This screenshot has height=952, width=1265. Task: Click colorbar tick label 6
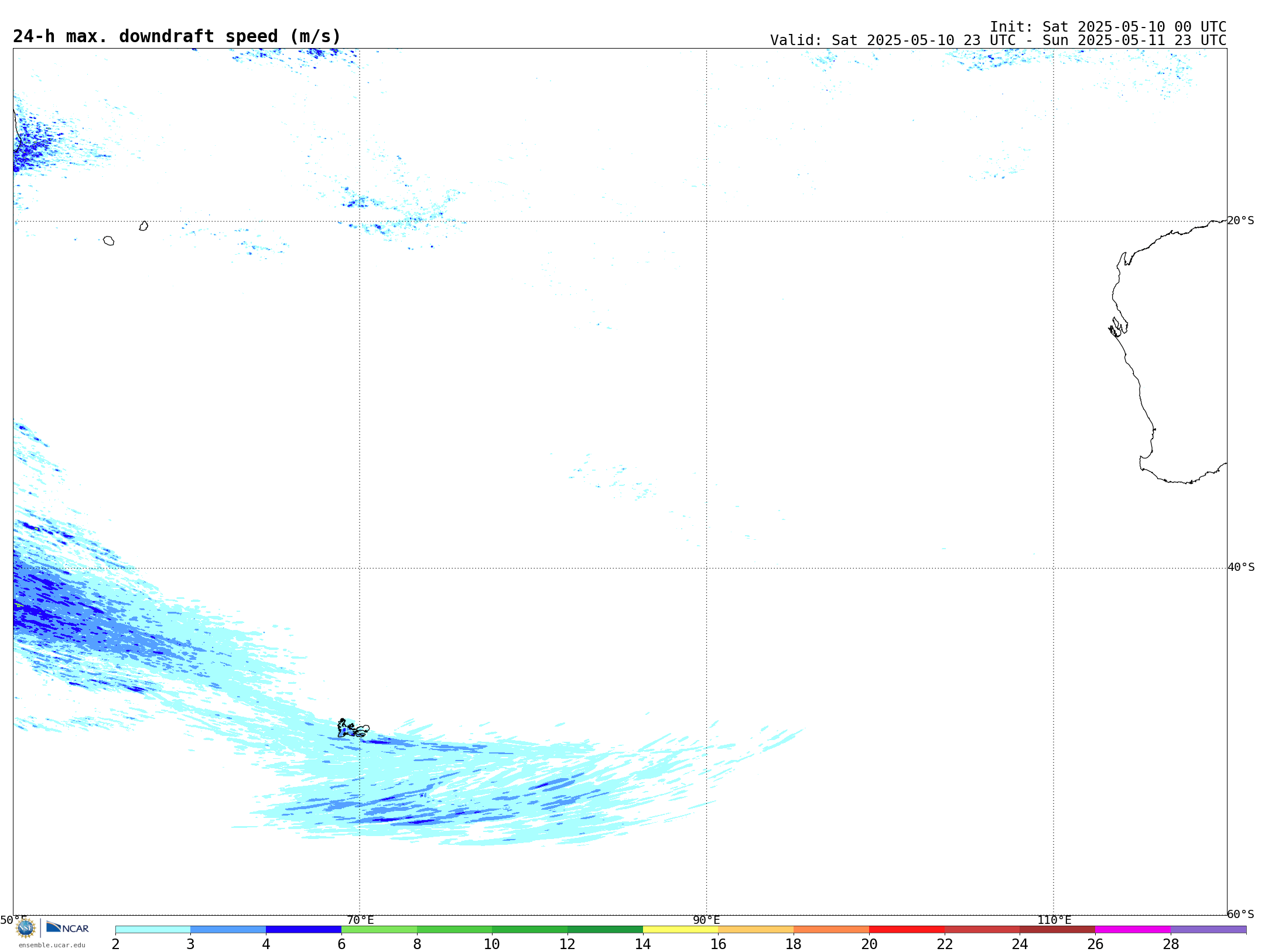click(341, 944)
